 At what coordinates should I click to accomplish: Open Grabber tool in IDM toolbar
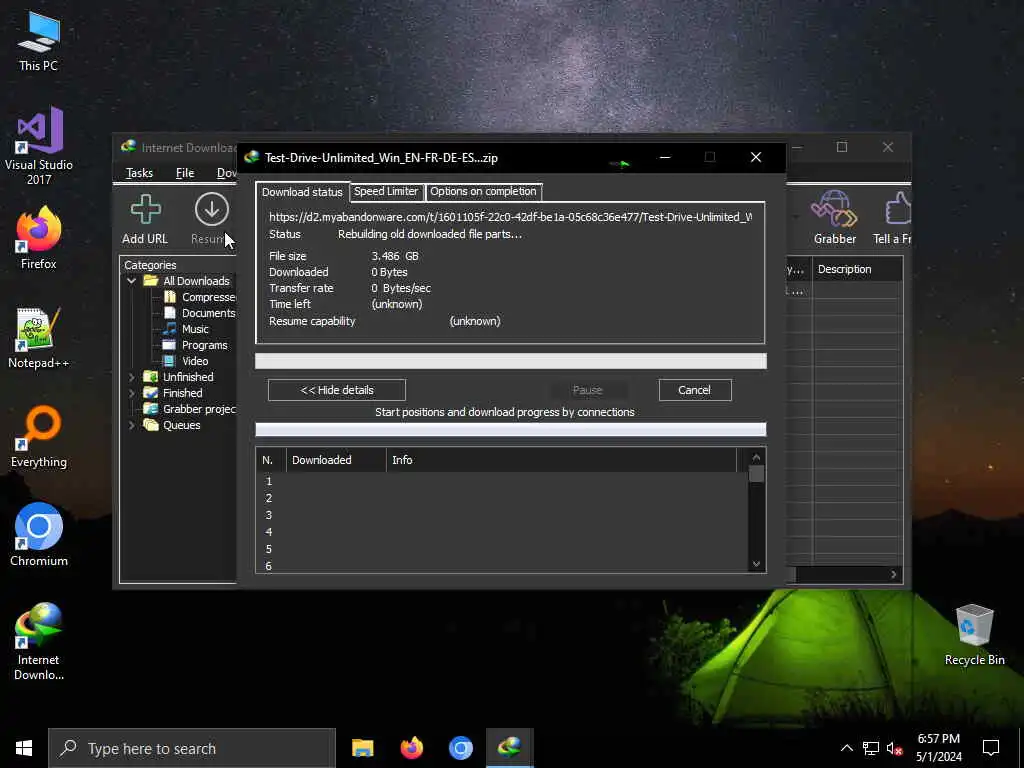835,218
